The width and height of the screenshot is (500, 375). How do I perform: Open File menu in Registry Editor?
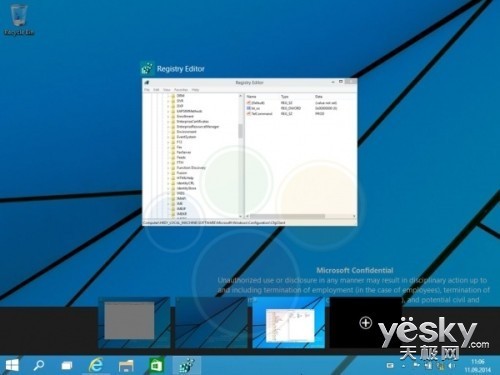147,90
